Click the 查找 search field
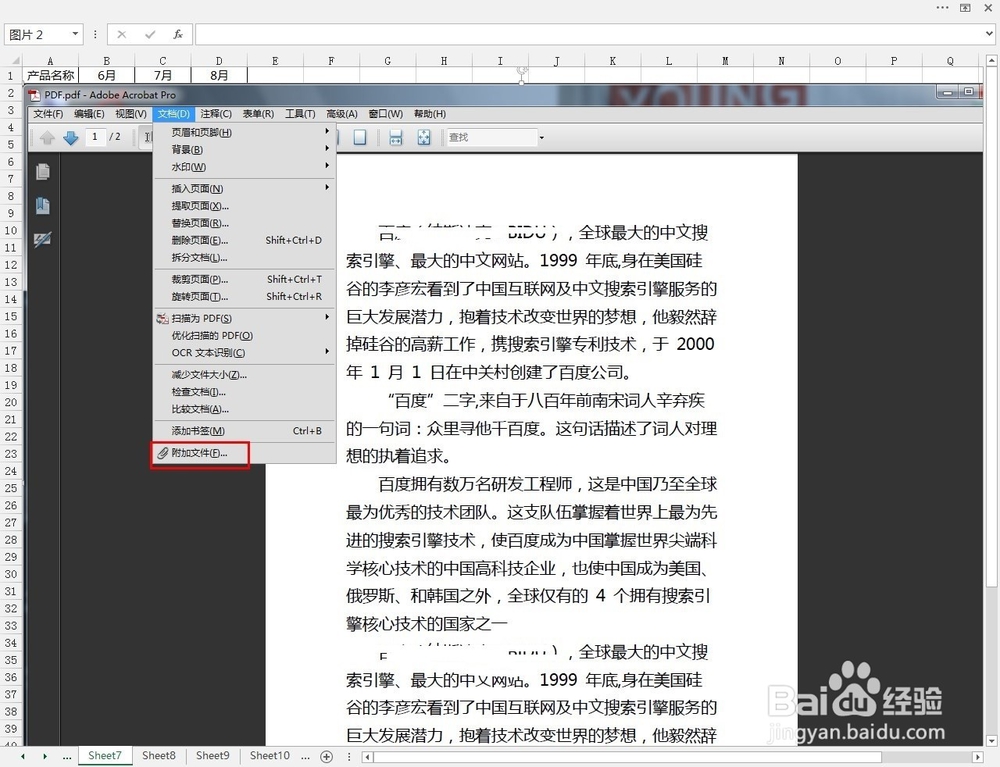This screenshot has height=767, width=1000. [x=491, y=137]
